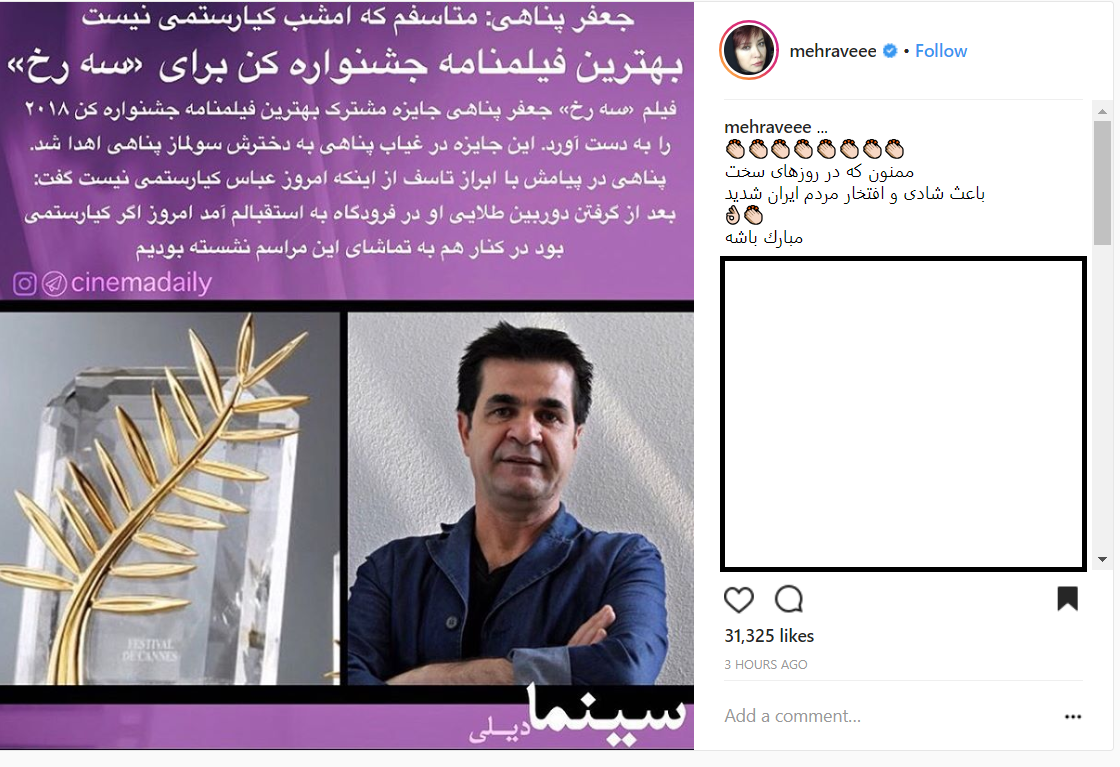Click the Telegram icon near cinemadaily
This screenshot has height=767, width=1120.
[x=54, y=284]
